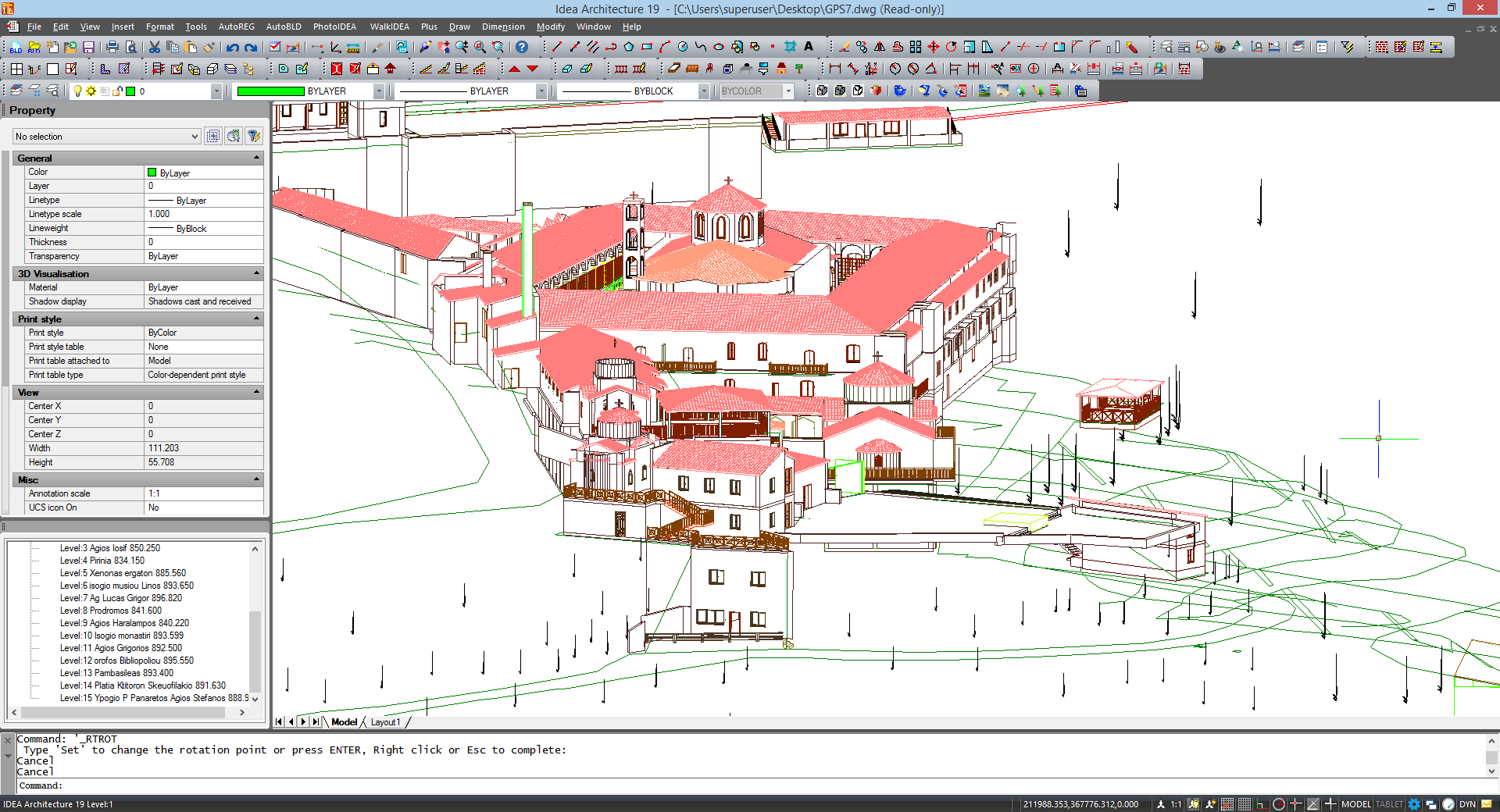Click the Layers manager icon
This screenshot has height=812, width=1500.
coord(16,91)
